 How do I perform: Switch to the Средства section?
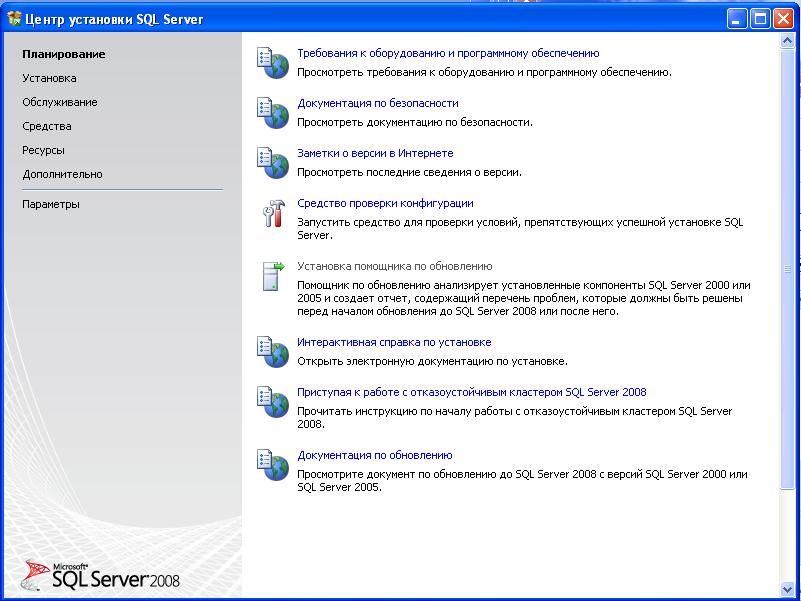point(46,126)
